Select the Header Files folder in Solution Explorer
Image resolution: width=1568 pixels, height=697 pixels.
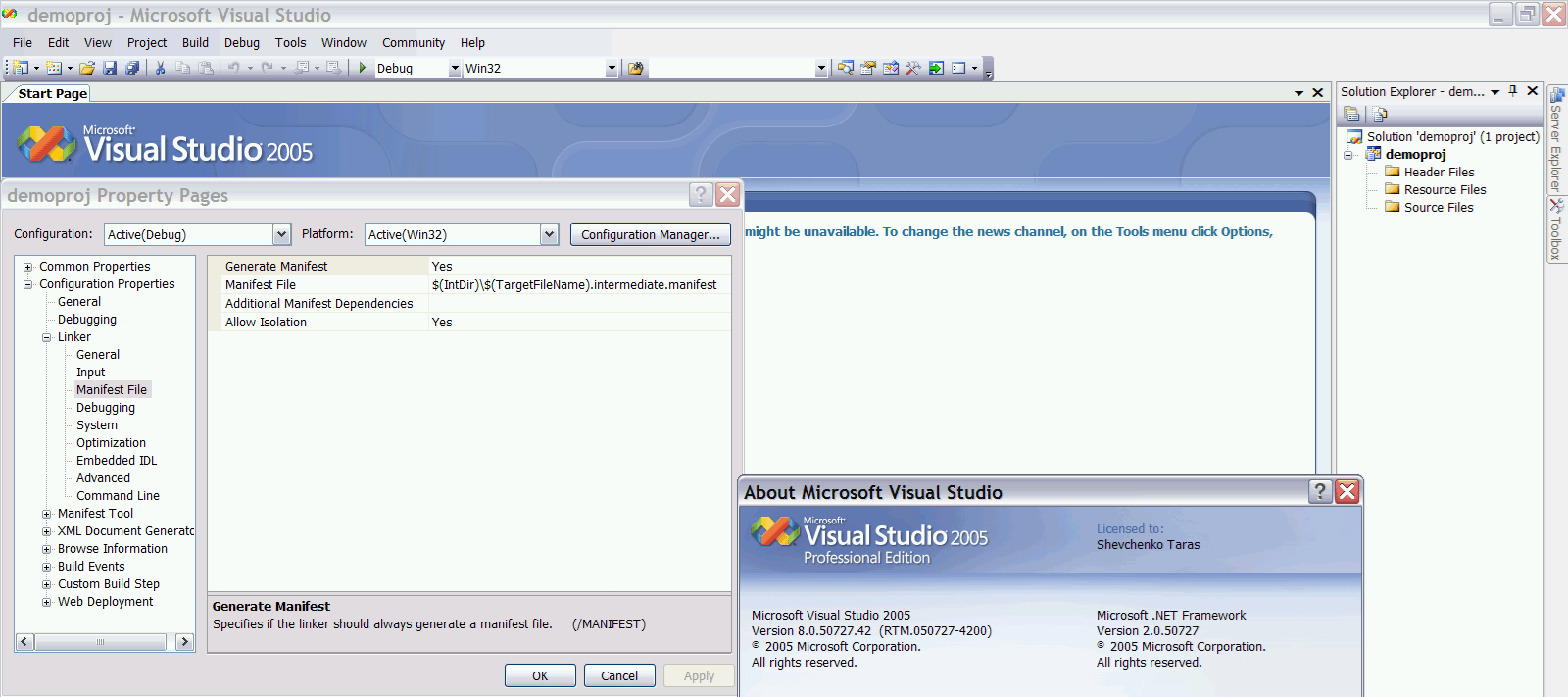tap(1439, 173)
